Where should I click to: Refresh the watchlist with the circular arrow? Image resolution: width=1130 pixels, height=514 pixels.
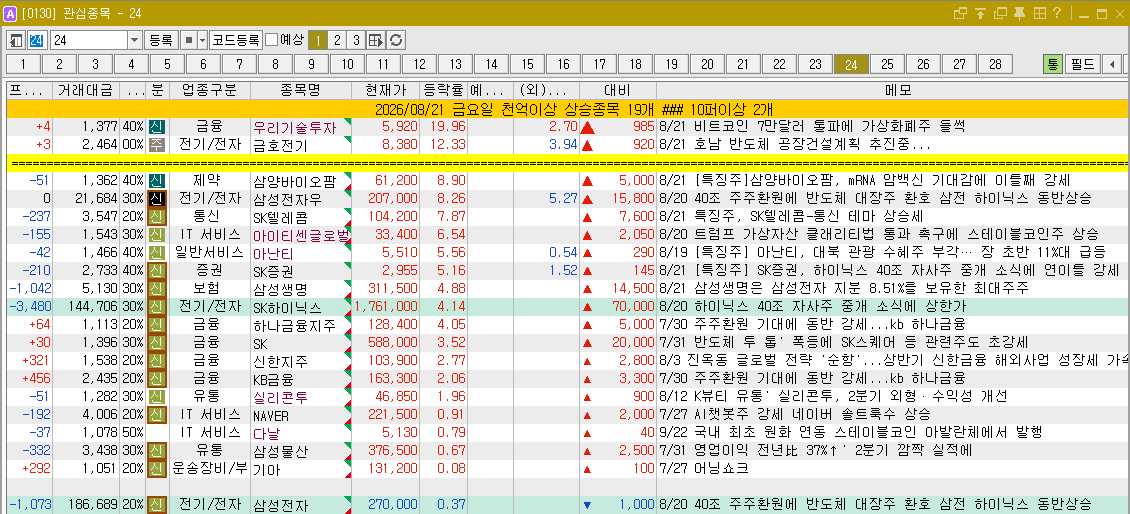pyautogui.click(x=396, y=40)
